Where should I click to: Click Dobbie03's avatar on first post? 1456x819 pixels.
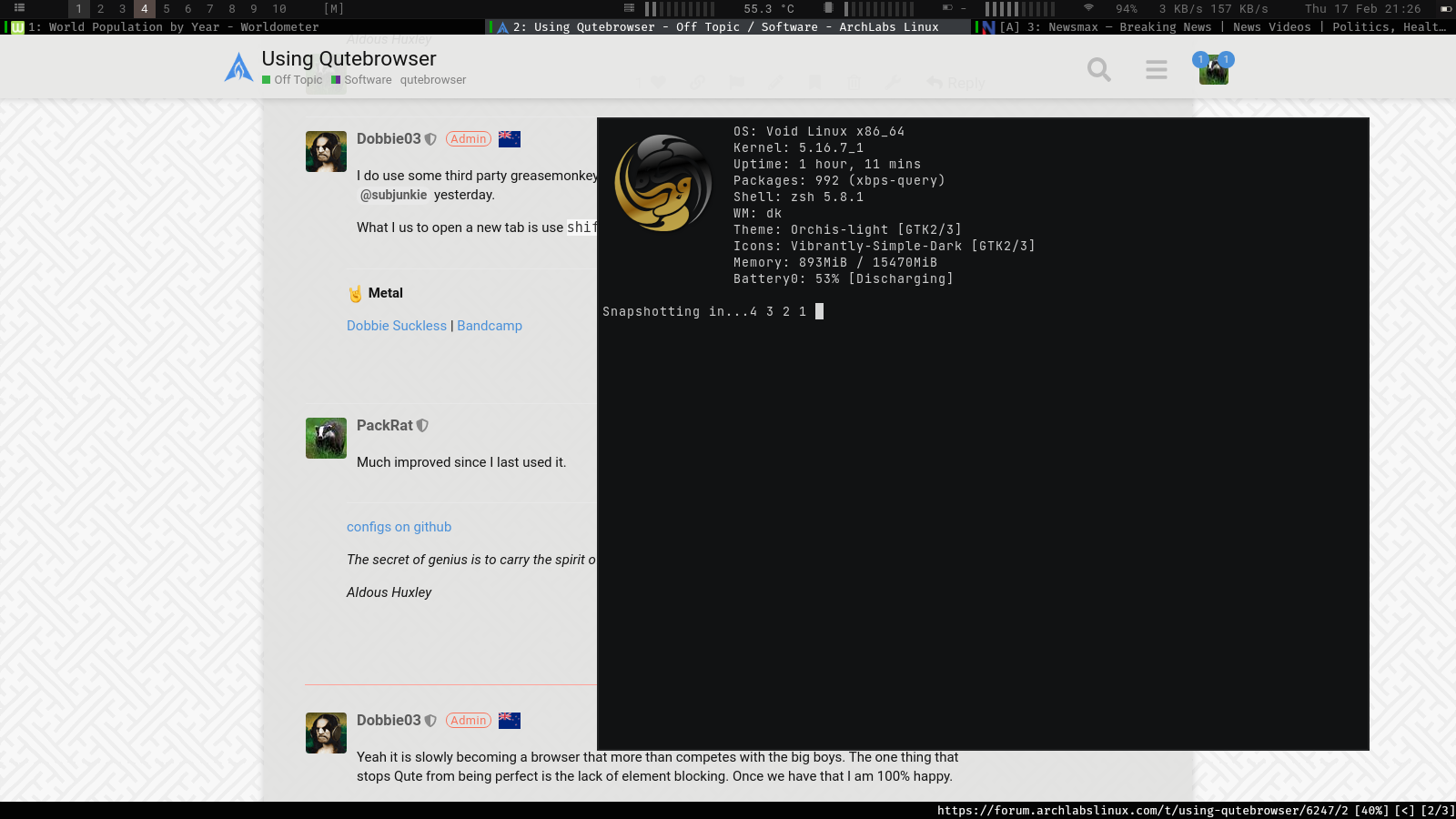[326, 151]
